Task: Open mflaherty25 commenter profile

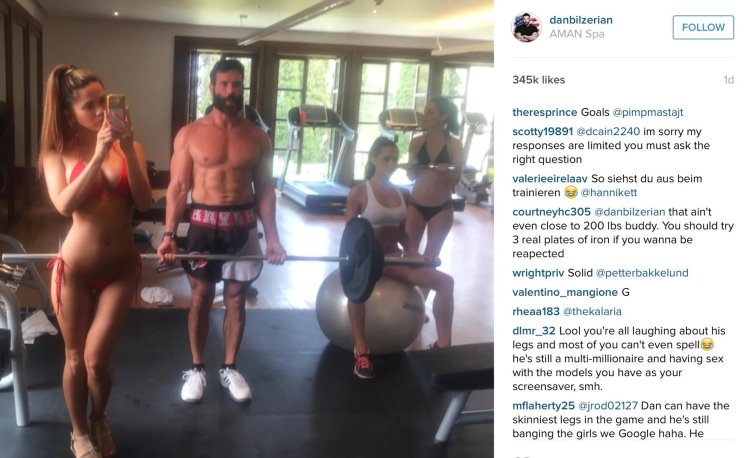Action: [543, 406]
